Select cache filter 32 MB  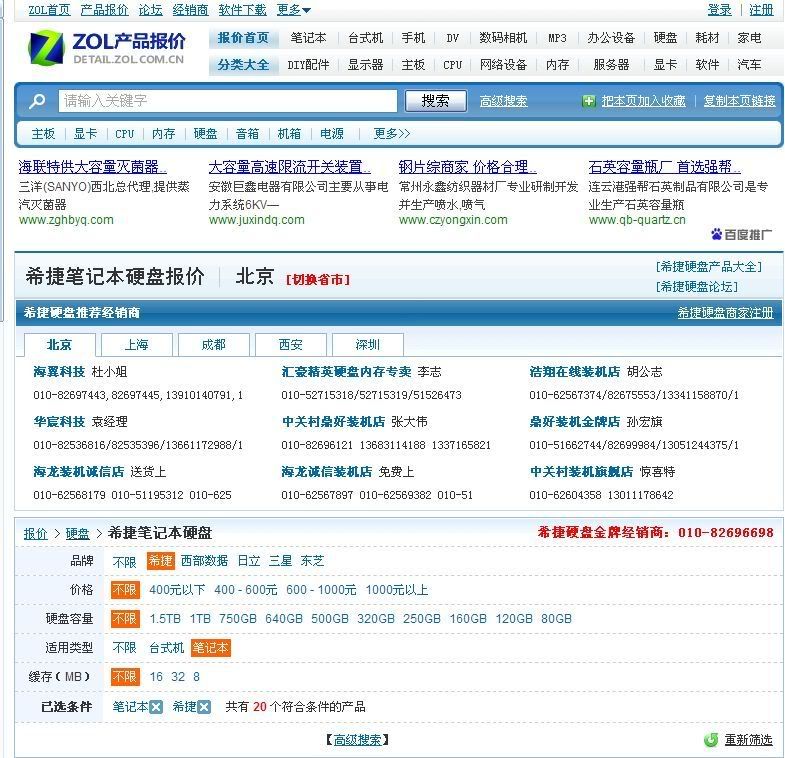click(178, 677)
